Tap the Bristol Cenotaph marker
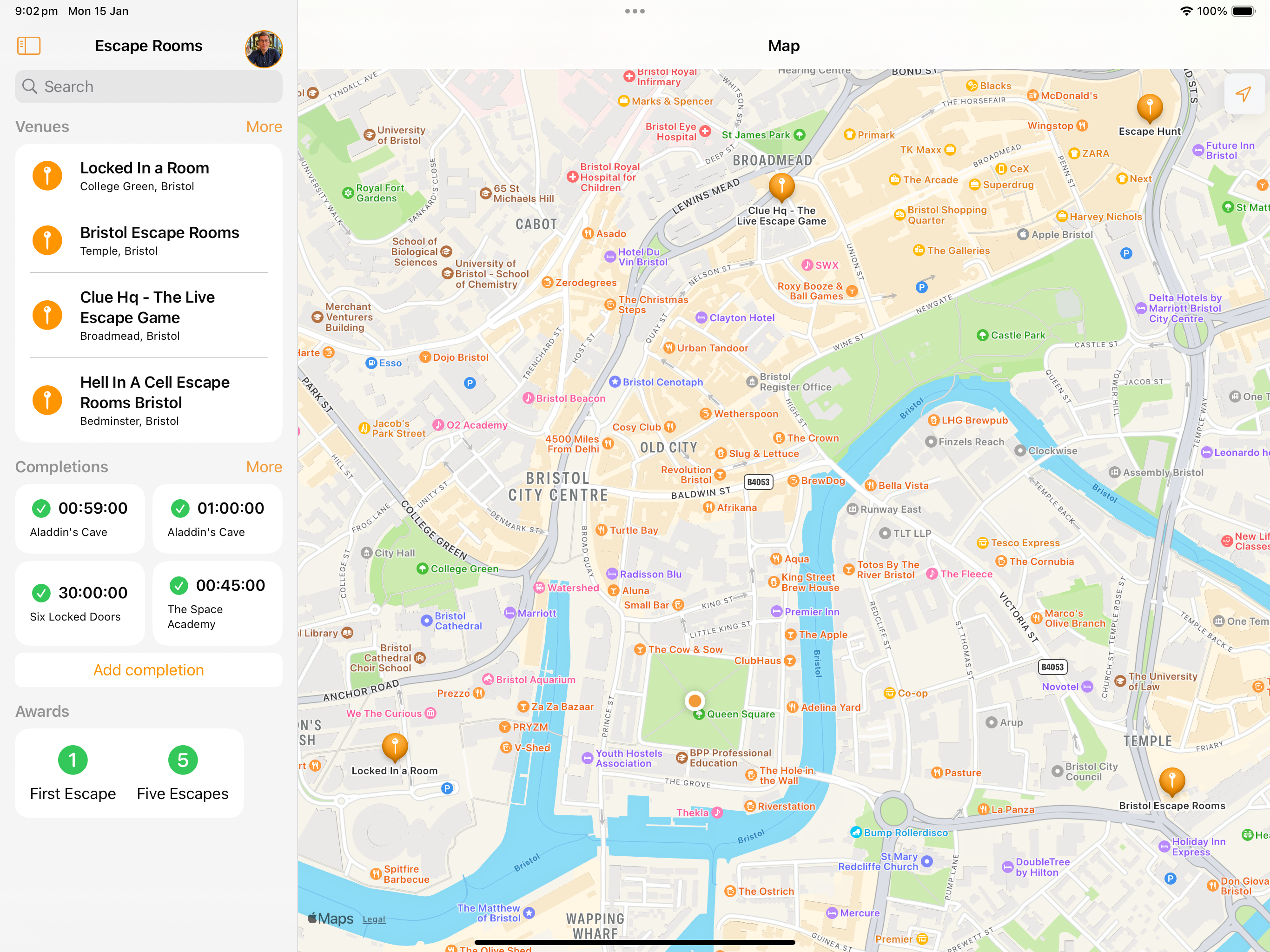Viewport: 1270px width, 952px height. tap(615, 383)
